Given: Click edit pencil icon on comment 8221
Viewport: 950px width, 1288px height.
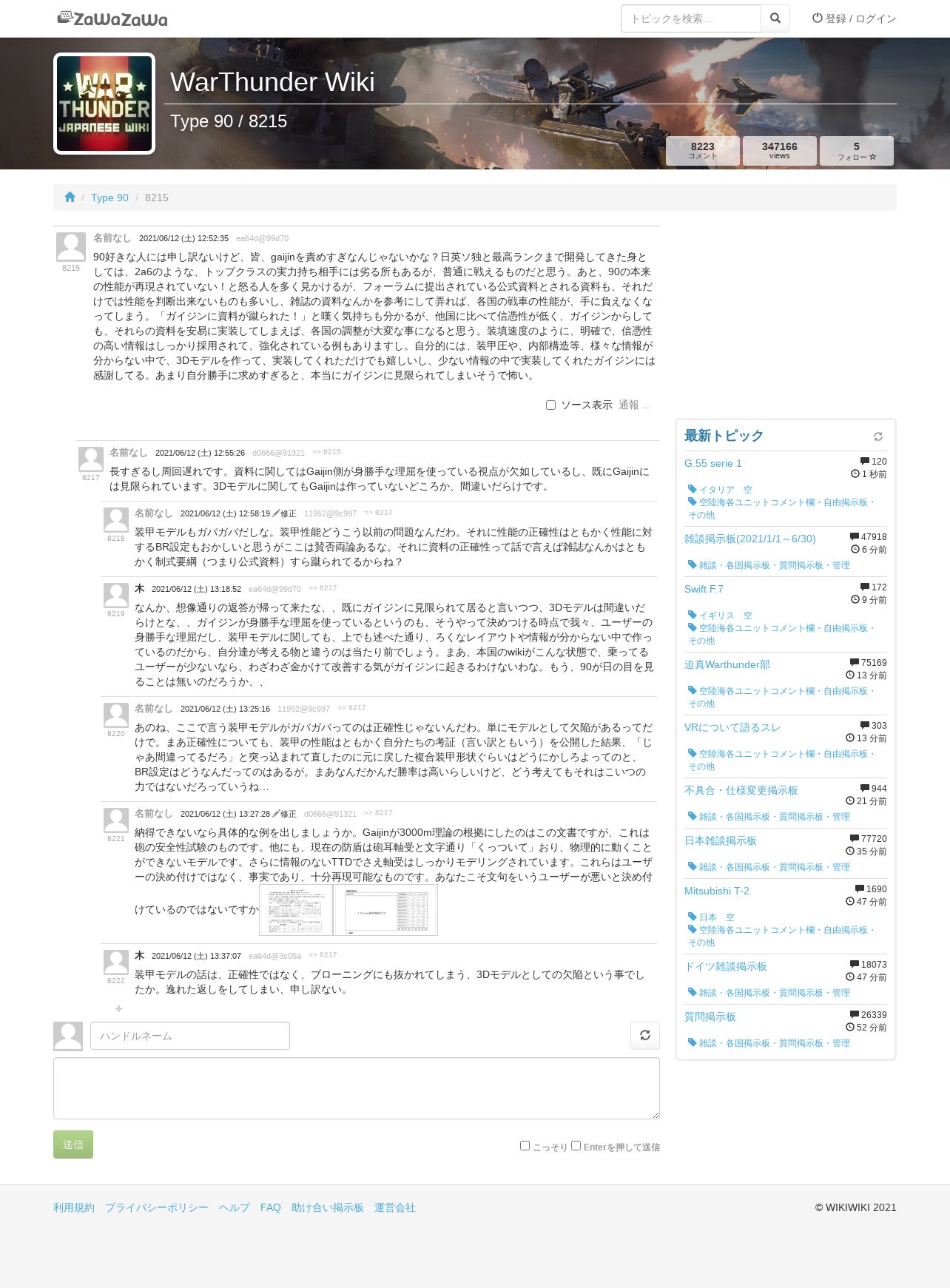Looking at the screenshot, I should pyautogui.click(x=277, y=813).
